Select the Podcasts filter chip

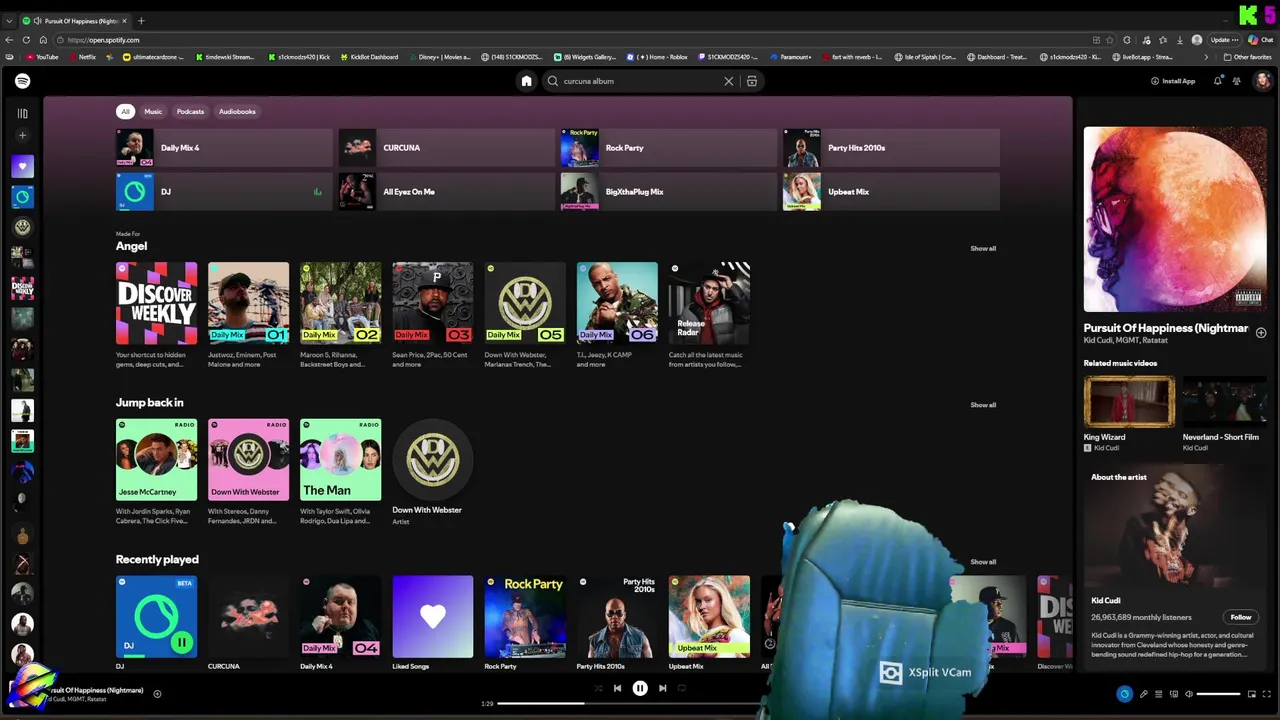(190, 111)
